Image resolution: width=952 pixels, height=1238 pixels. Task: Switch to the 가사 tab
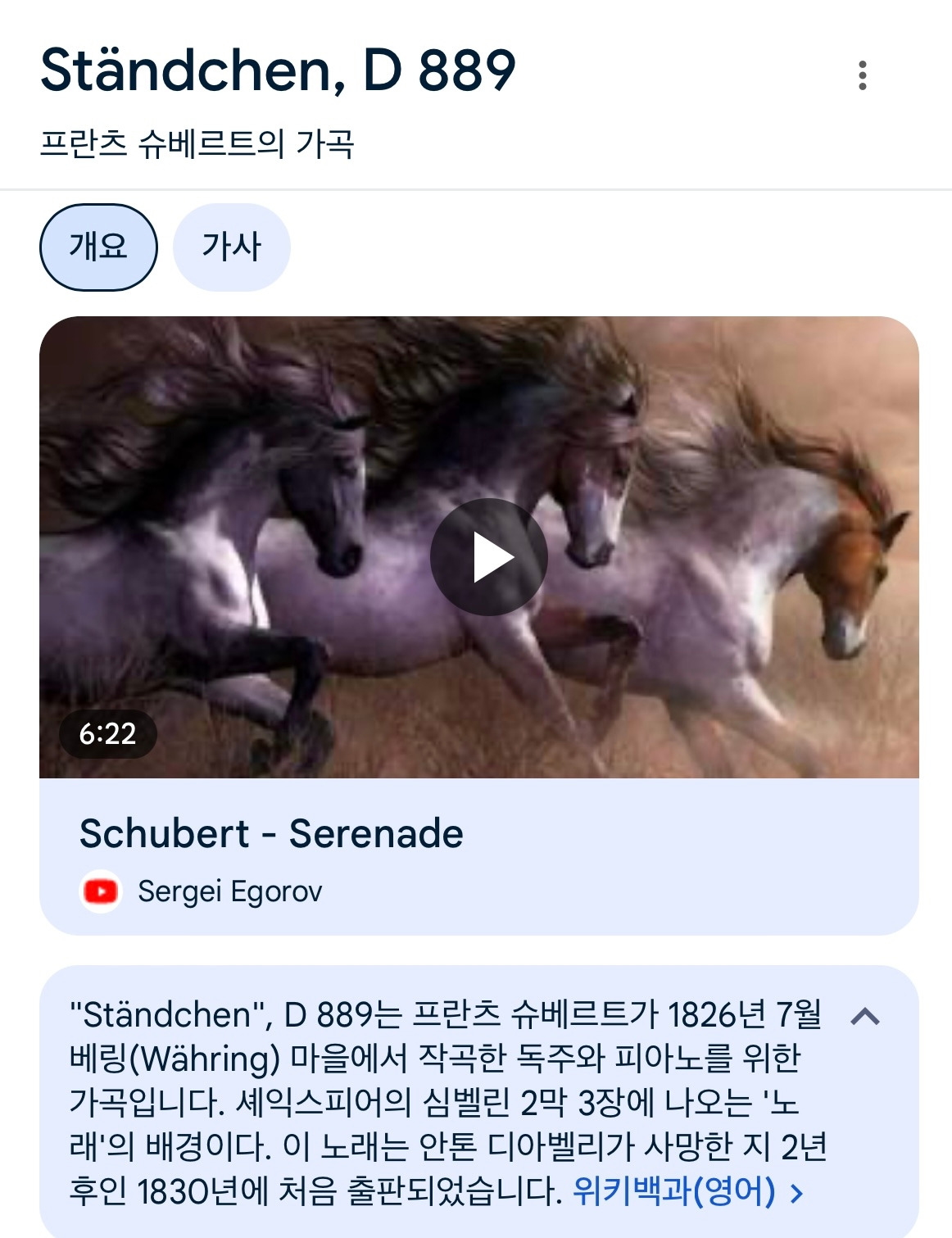[x=232, y=247]
